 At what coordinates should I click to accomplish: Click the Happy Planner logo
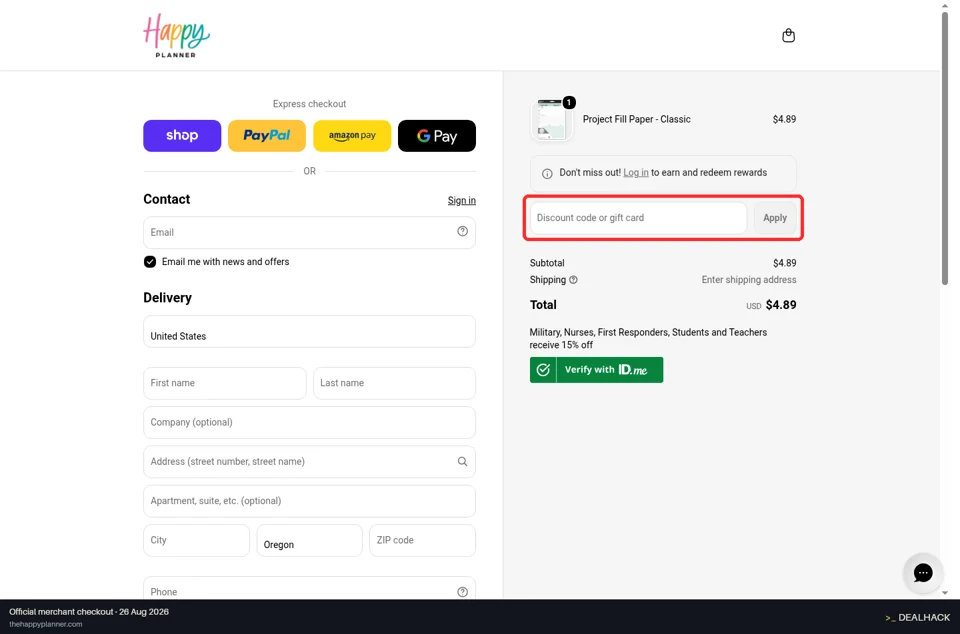tap(176, 35)
